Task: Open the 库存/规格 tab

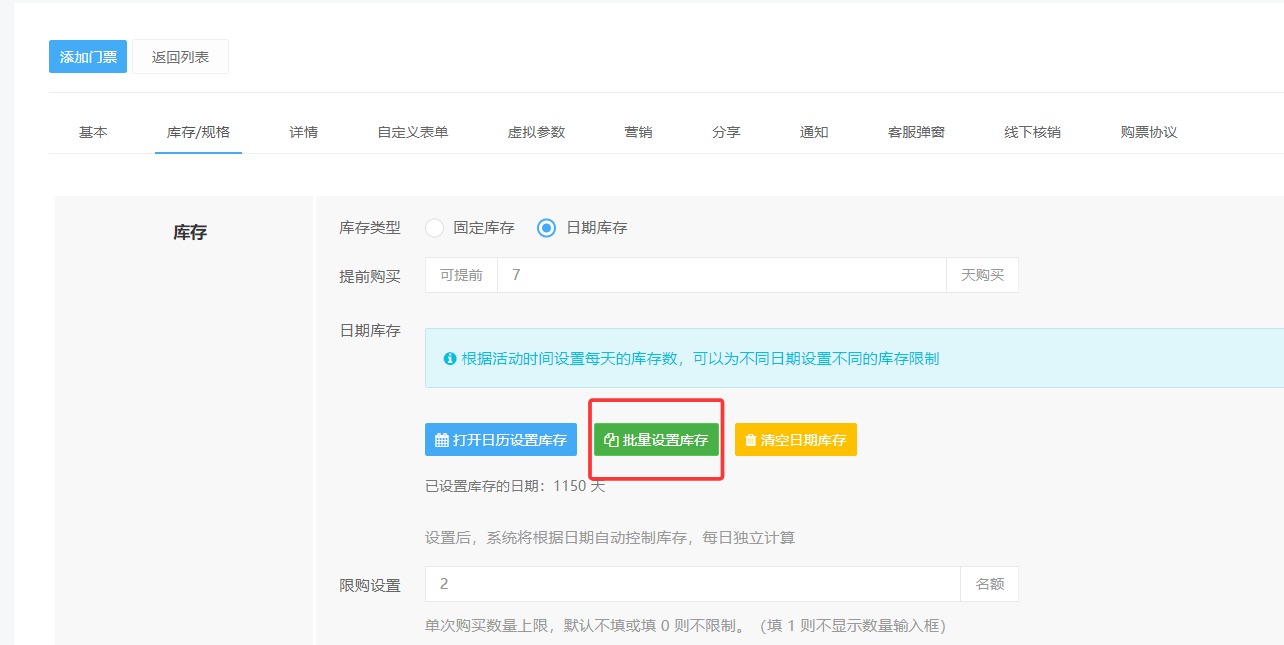Action: (x=198, y=132)
